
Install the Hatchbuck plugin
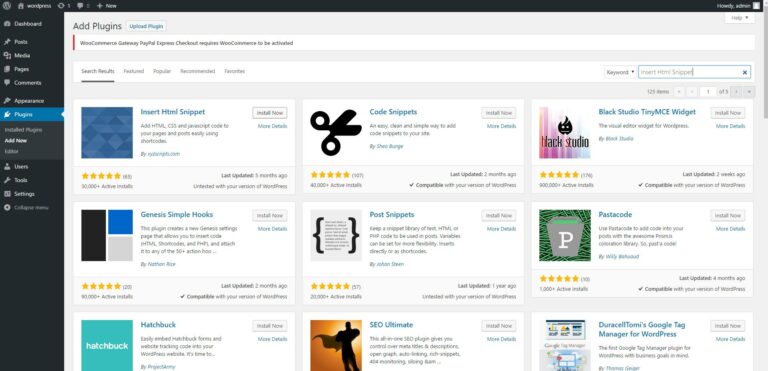click(270, 326)
